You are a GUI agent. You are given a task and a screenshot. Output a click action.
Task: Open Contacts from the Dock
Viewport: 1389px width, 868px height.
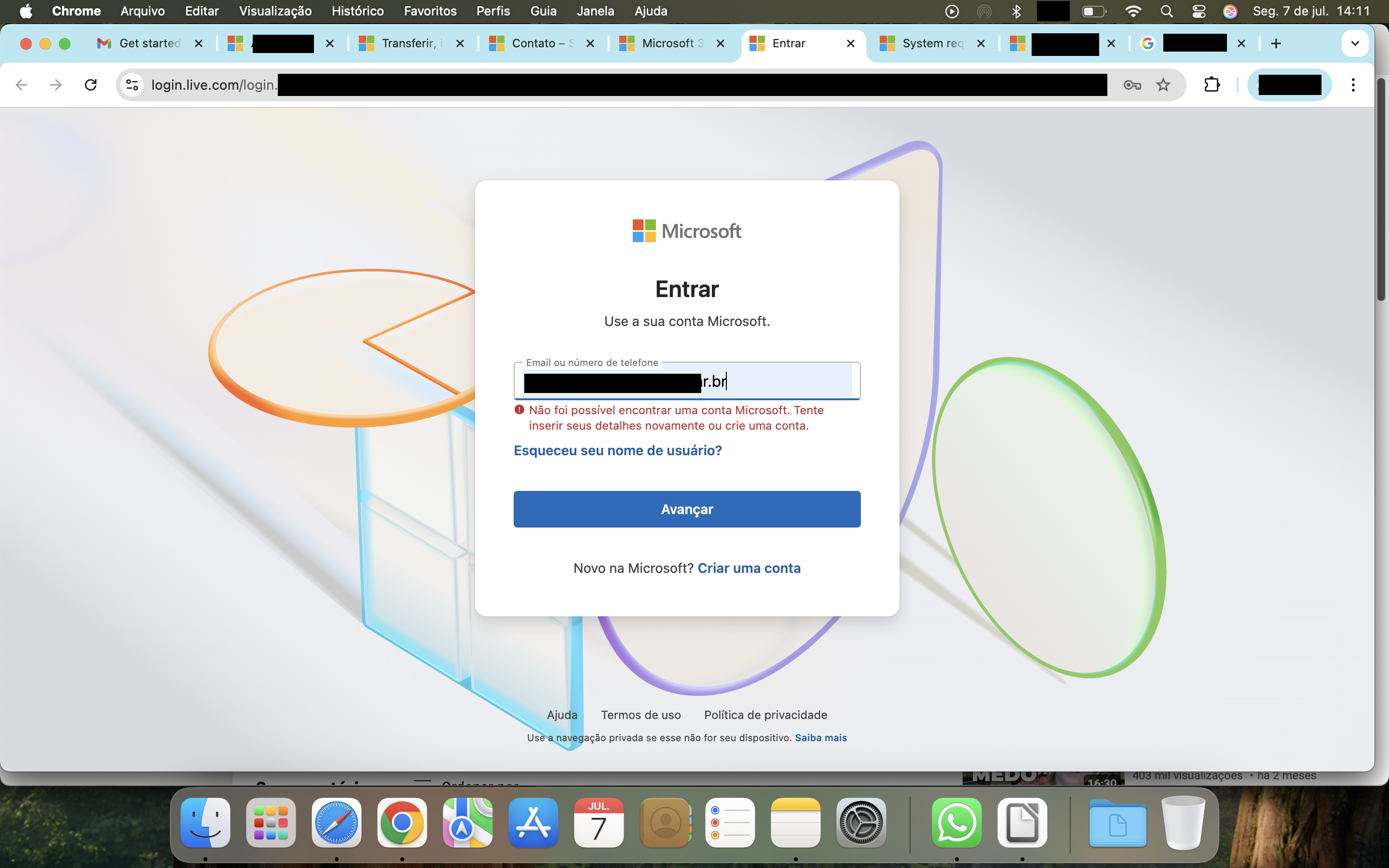(x=665, y=823)
